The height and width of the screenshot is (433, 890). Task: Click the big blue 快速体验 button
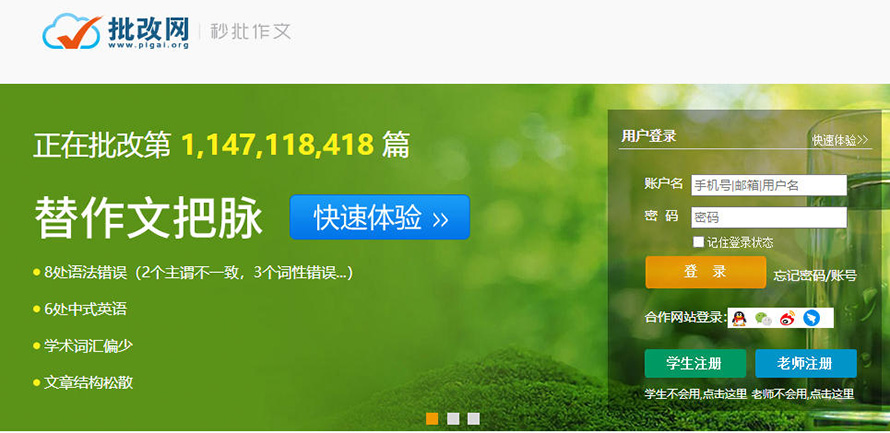tap(380, 217)
